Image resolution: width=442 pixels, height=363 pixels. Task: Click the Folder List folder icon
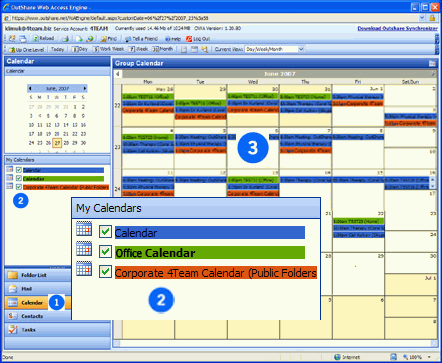pos(13,275)
